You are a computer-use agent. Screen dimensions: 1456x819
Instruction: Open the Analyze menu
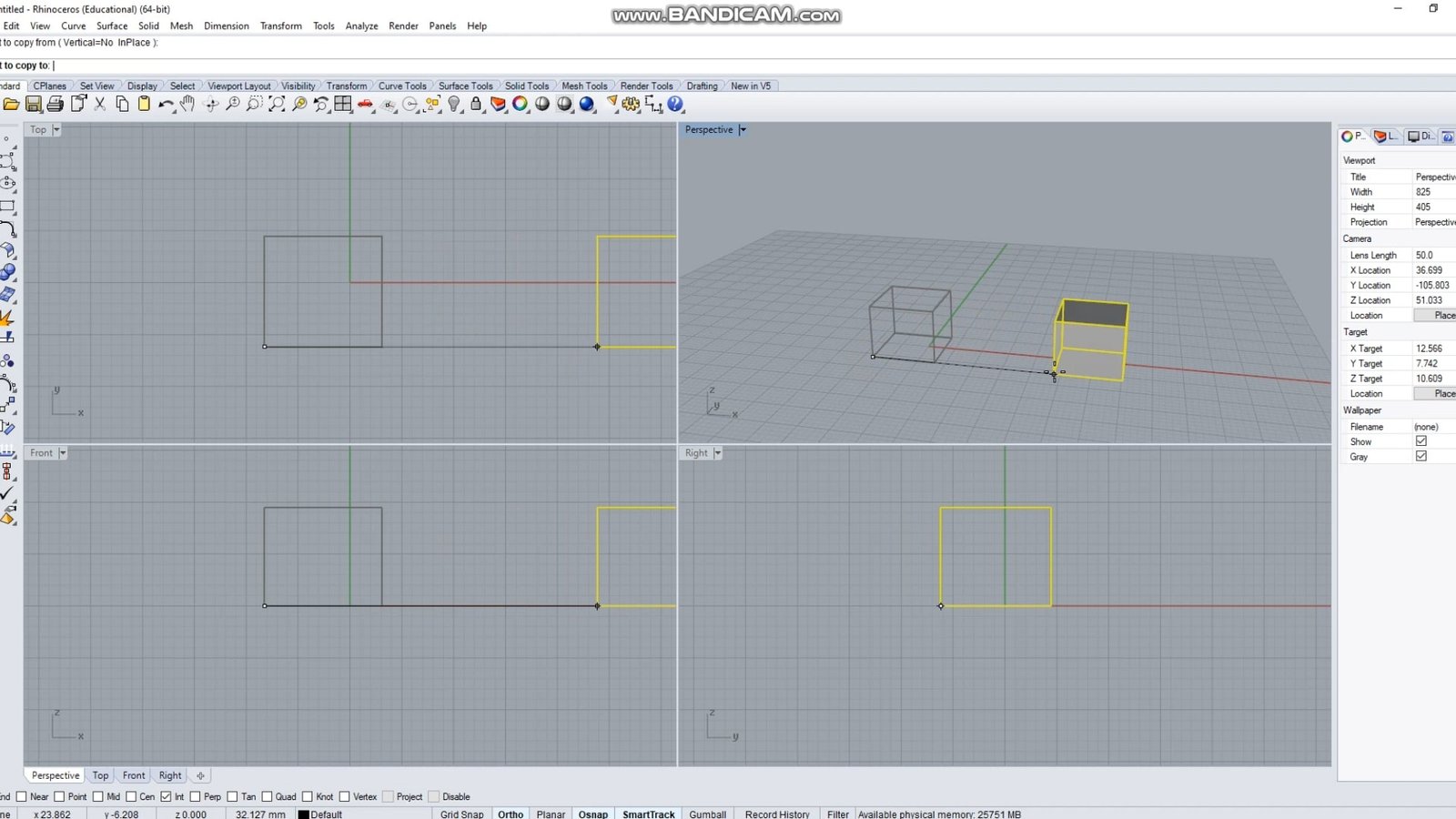coord(361,25)
